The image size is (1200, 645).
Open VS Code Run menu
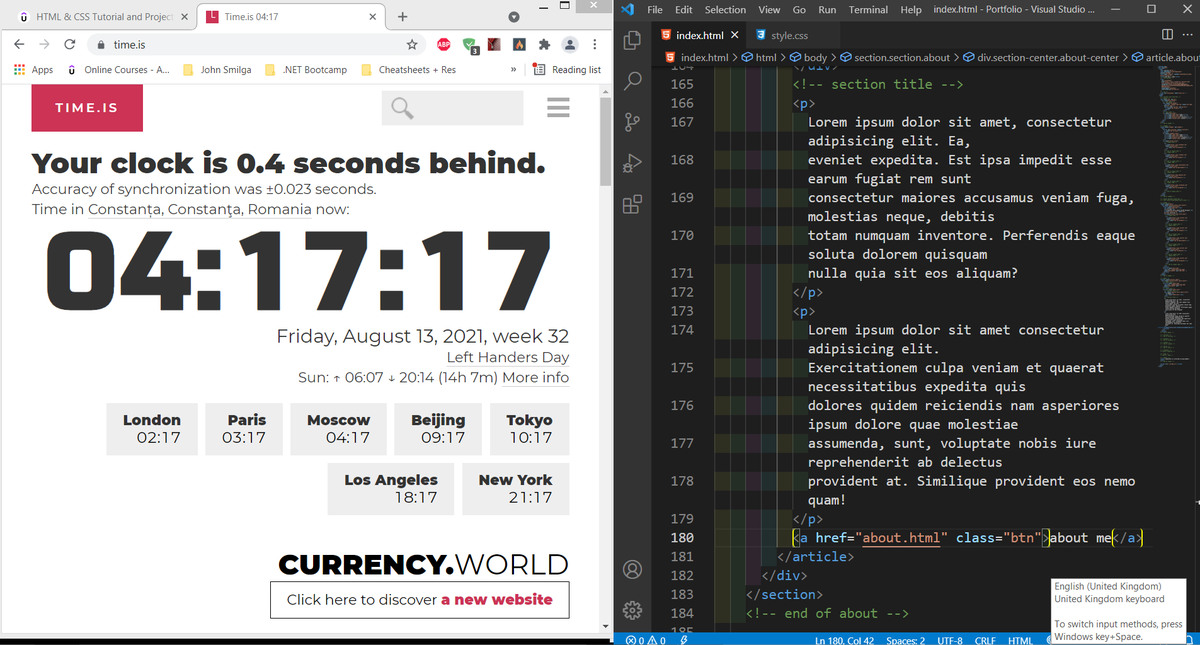pos(827,10)
